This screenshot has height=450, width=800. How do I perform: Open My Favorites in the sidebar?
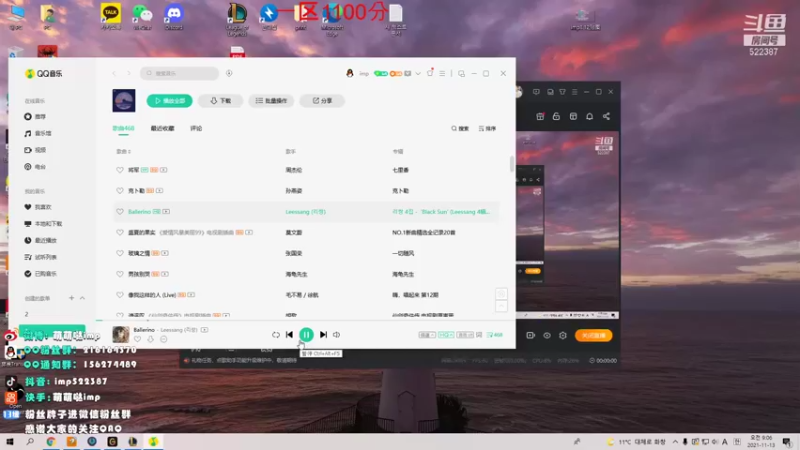tap(38, 207)
